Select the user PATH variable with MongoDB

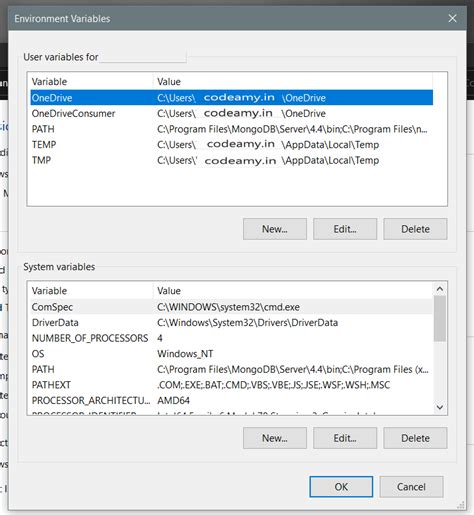[x=232, y=129]
